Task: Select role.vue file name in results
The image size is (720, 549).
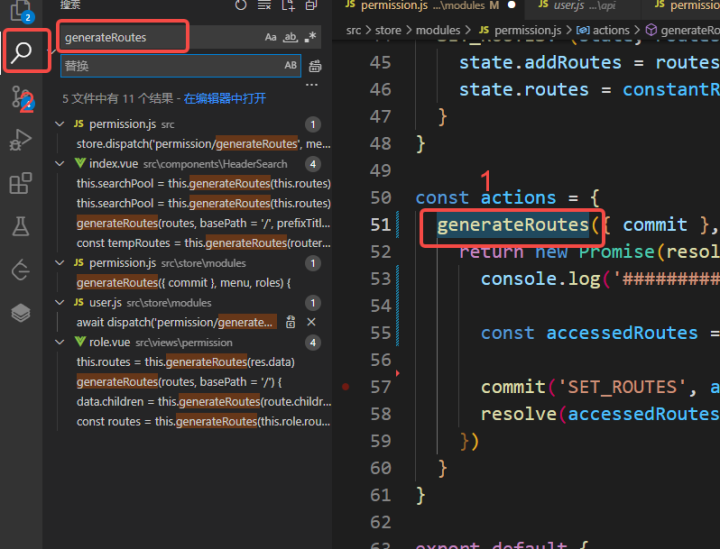Action: click(109, 342)
